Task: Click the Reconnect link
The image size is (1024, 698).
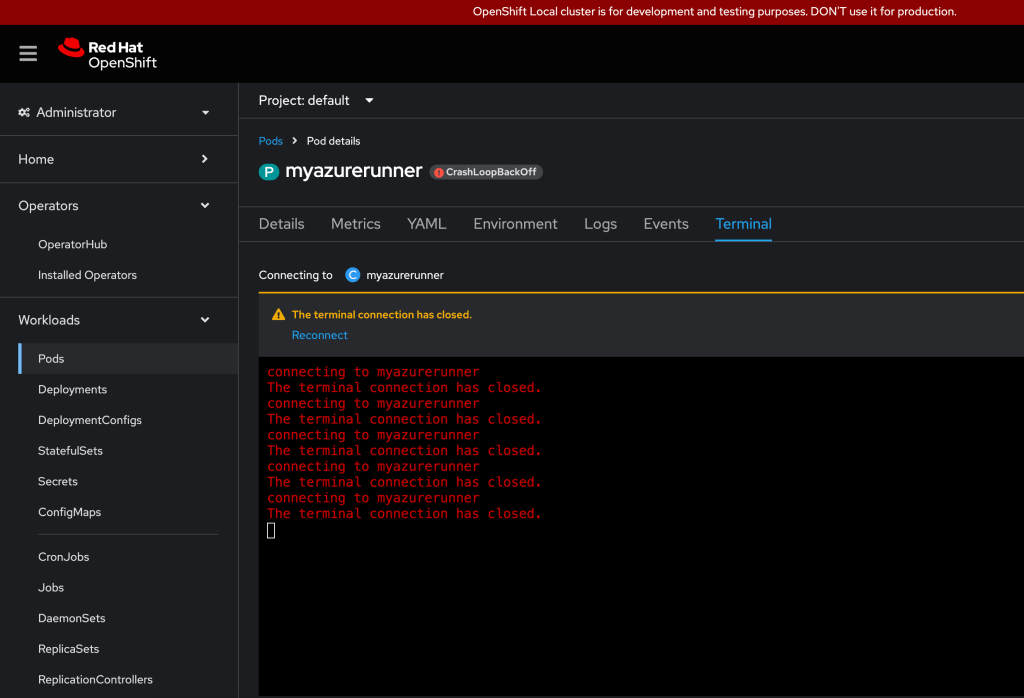Action: point(319,335)
